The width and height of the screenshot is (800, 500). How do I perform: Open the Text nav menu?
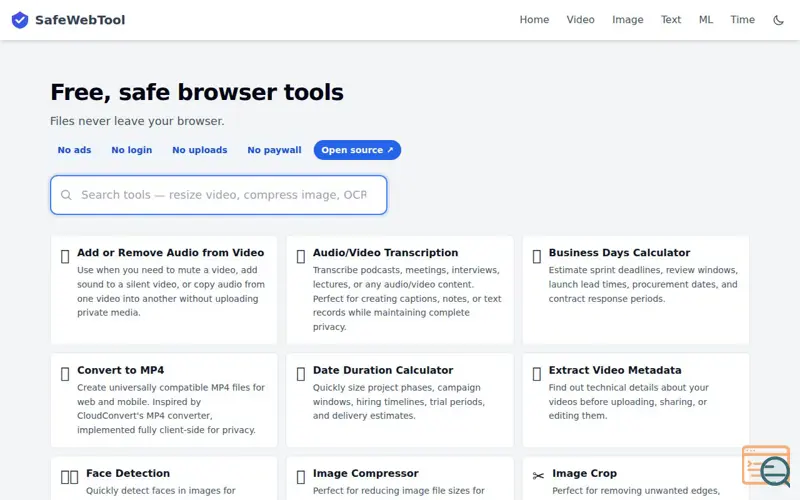671,20
